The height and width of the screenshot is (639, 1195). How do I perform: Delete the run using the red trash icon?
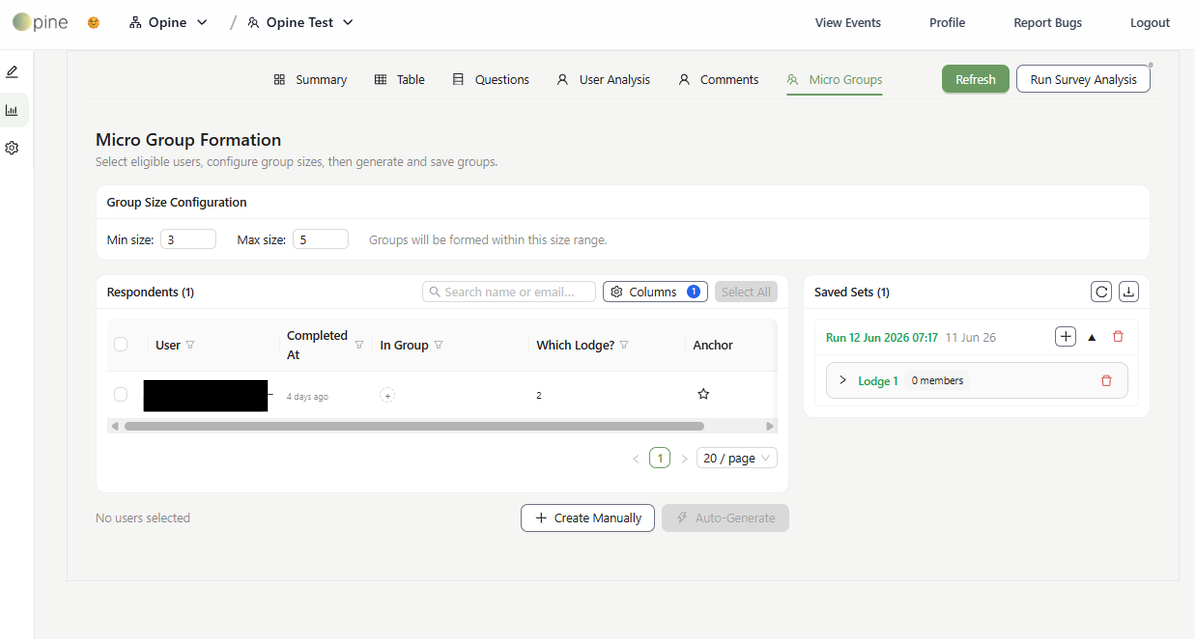point(1118,336)
